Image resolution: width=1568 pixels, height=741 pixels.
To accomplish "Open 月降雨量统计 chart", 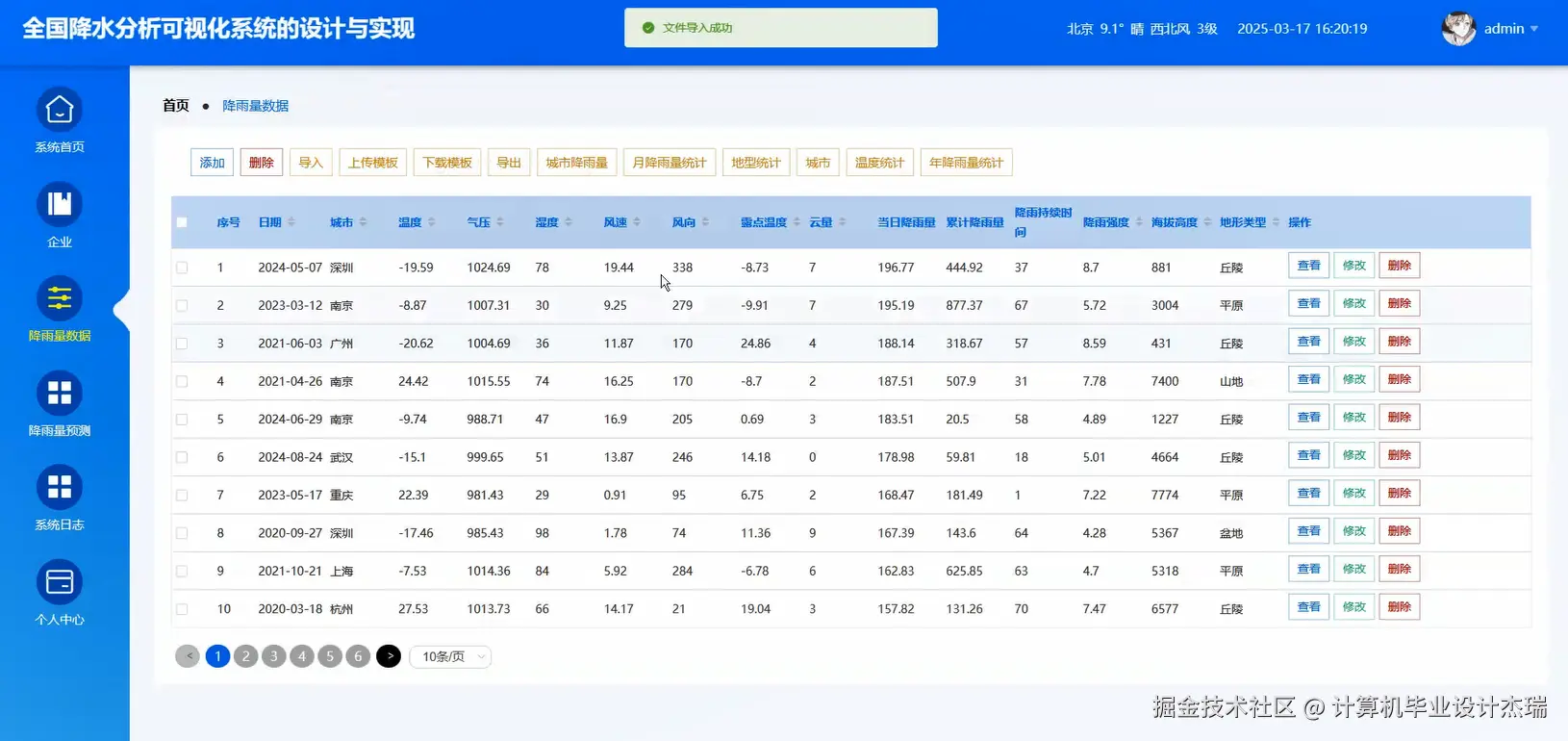I will tap(670, 163).
